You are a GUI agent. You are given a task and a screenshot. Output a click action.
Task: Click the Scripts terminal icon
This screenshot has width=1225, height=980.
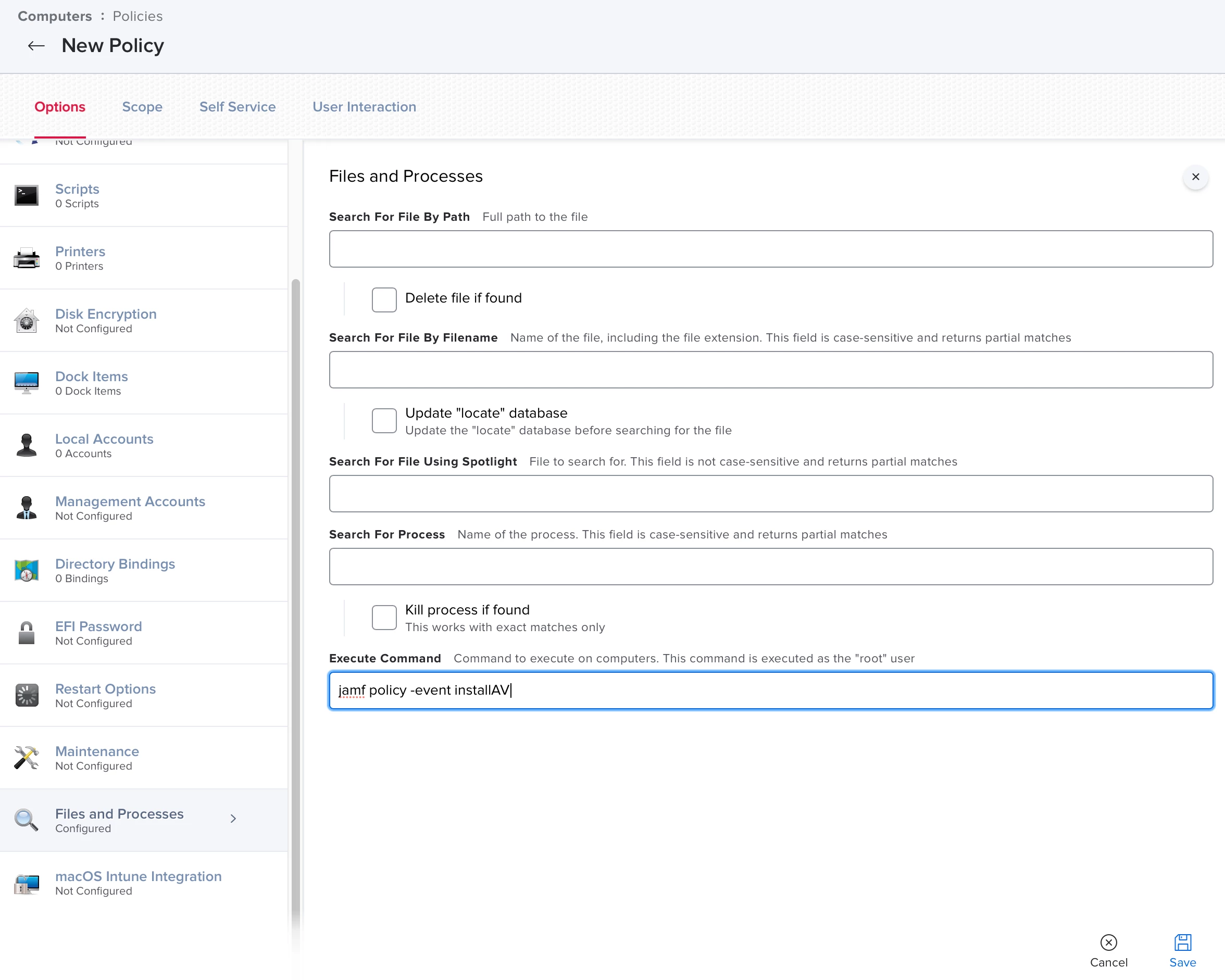coord(26,195)
